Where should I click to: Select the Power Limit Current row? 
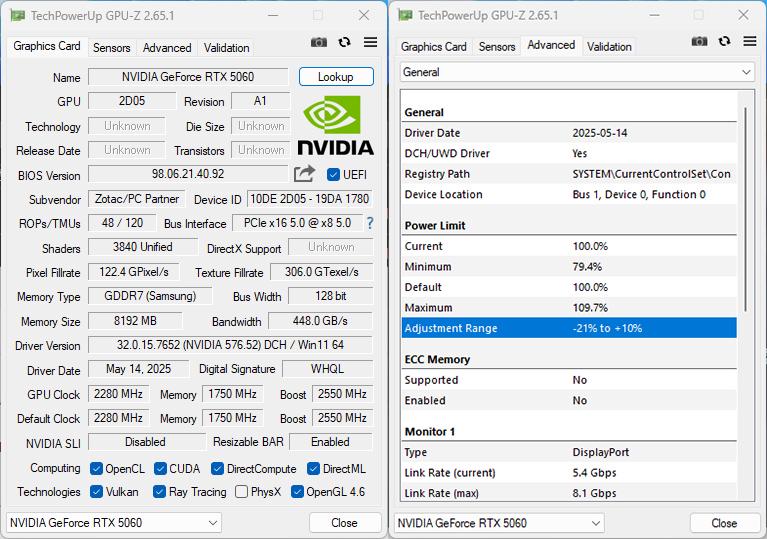coord(569,247)
